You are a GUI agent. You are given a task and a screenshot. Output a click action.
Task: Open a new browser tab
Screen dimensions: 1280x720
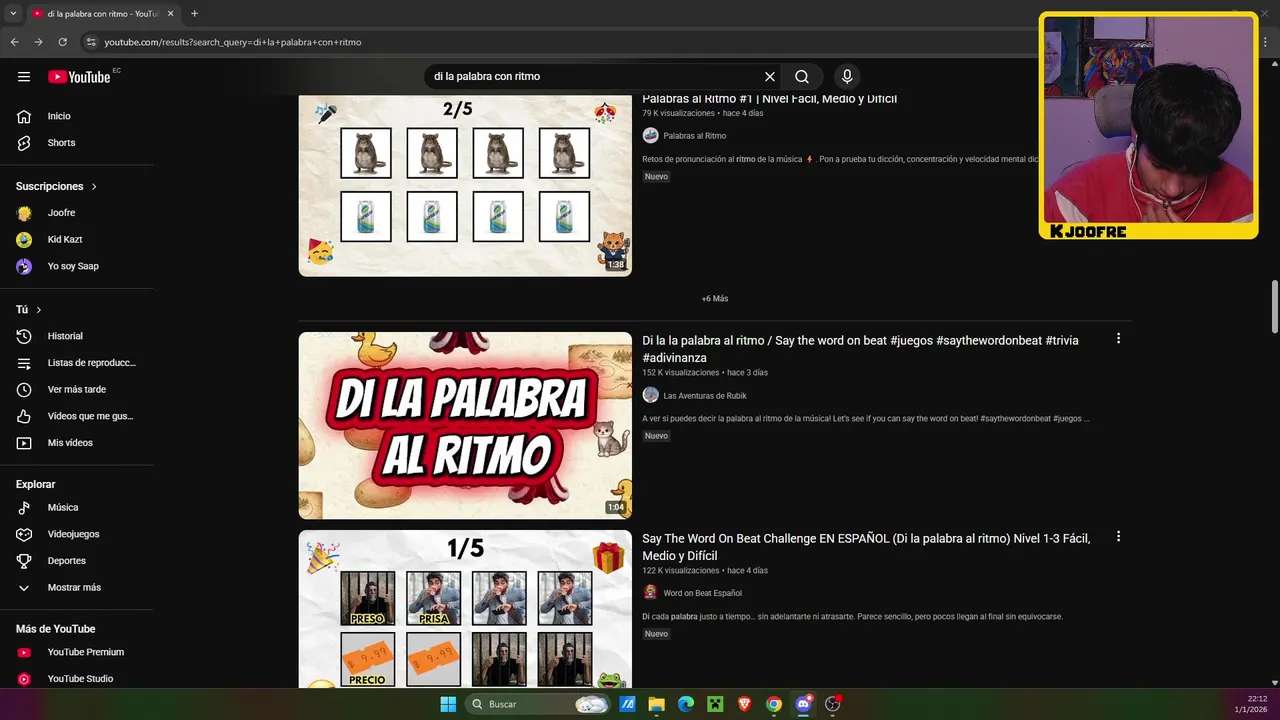(194, 14)
